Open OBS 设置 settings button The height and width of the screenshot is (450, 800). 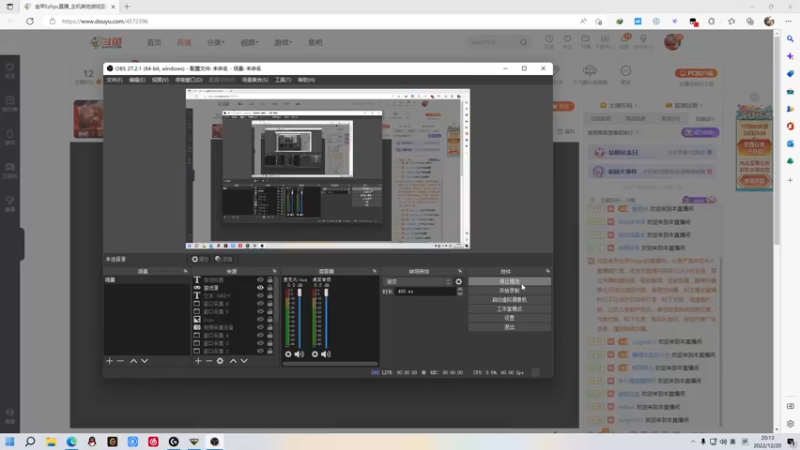point(509,318)
